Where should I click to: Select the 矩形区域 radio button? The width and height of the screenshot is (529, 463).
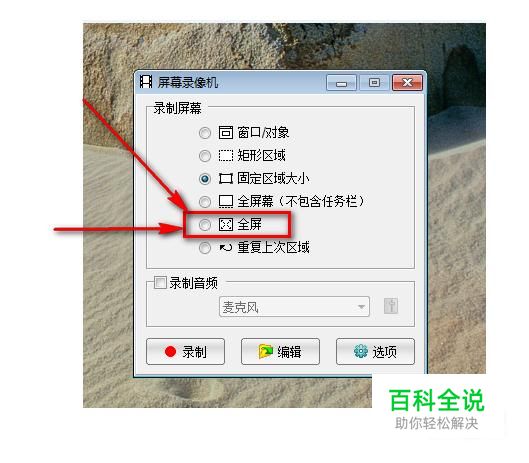pos(205,156)
